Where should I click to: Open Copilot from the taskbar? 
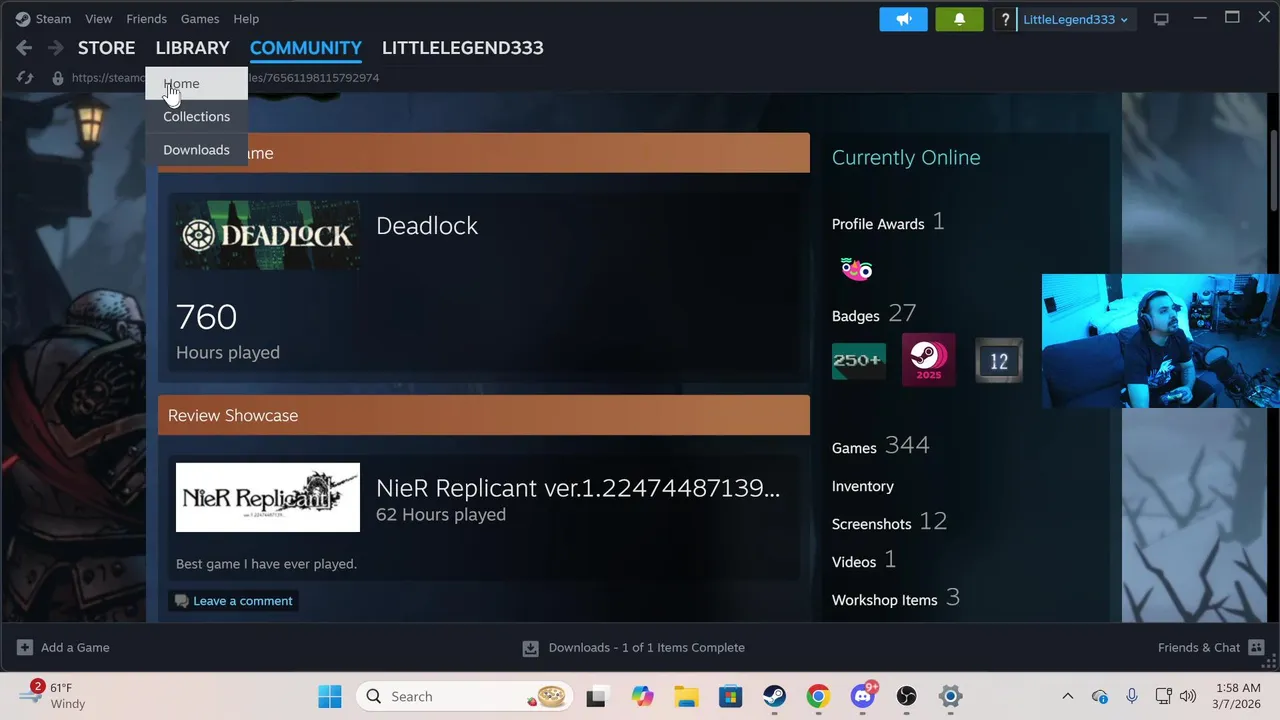[642, 696]
